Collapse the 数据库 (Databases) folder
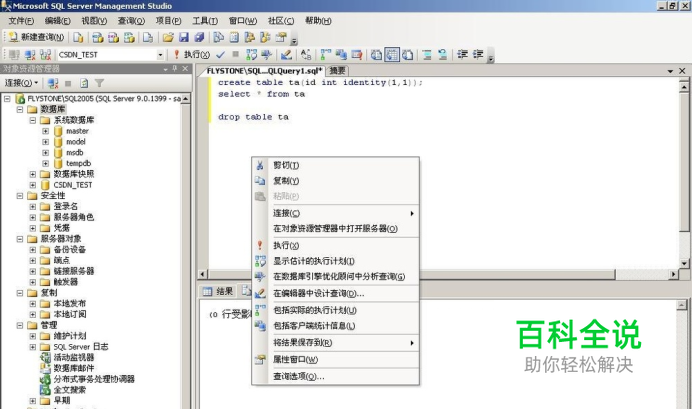 (20, 109)
